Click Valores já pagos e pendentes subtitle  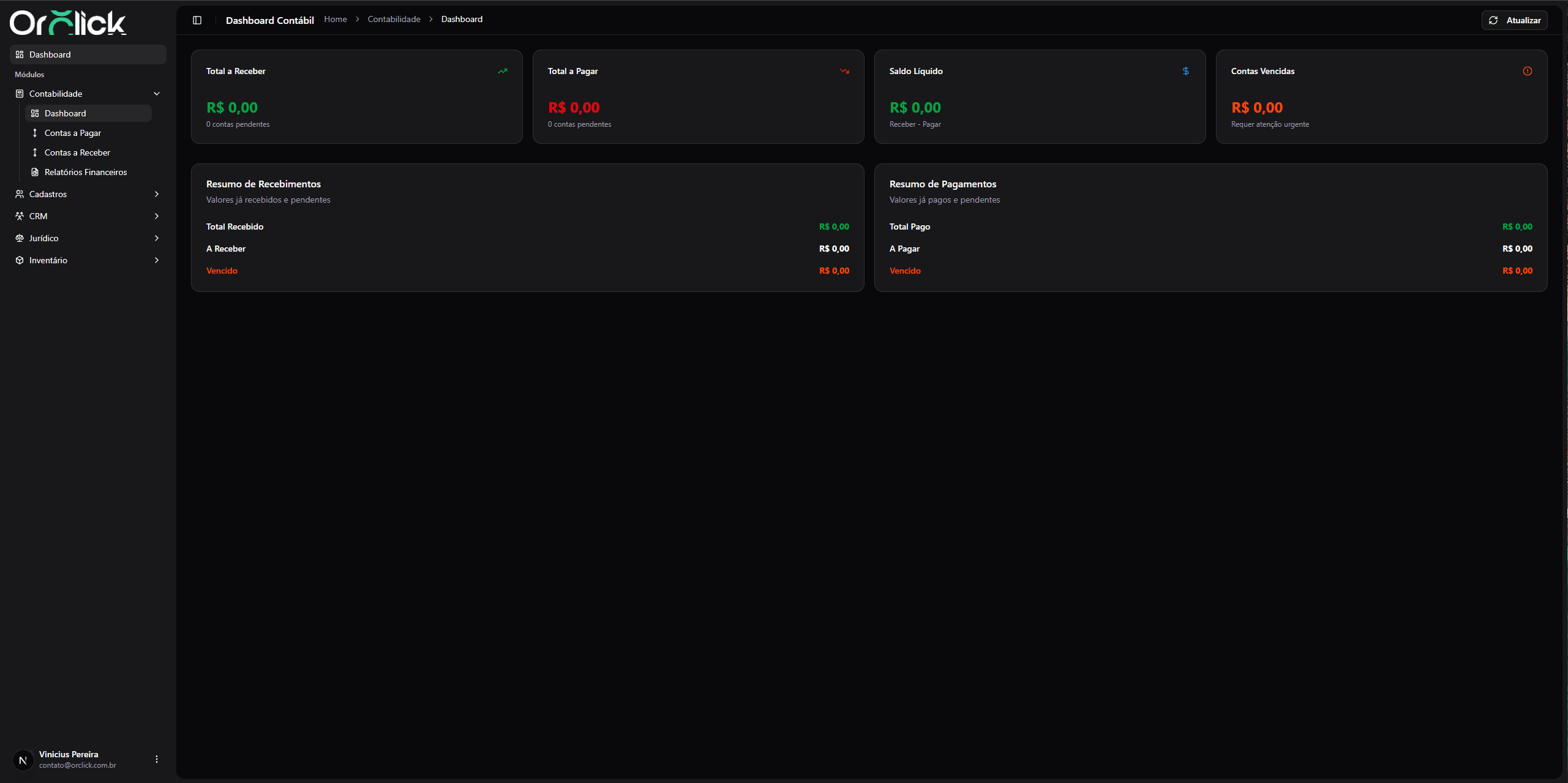[x=945, y=200]
